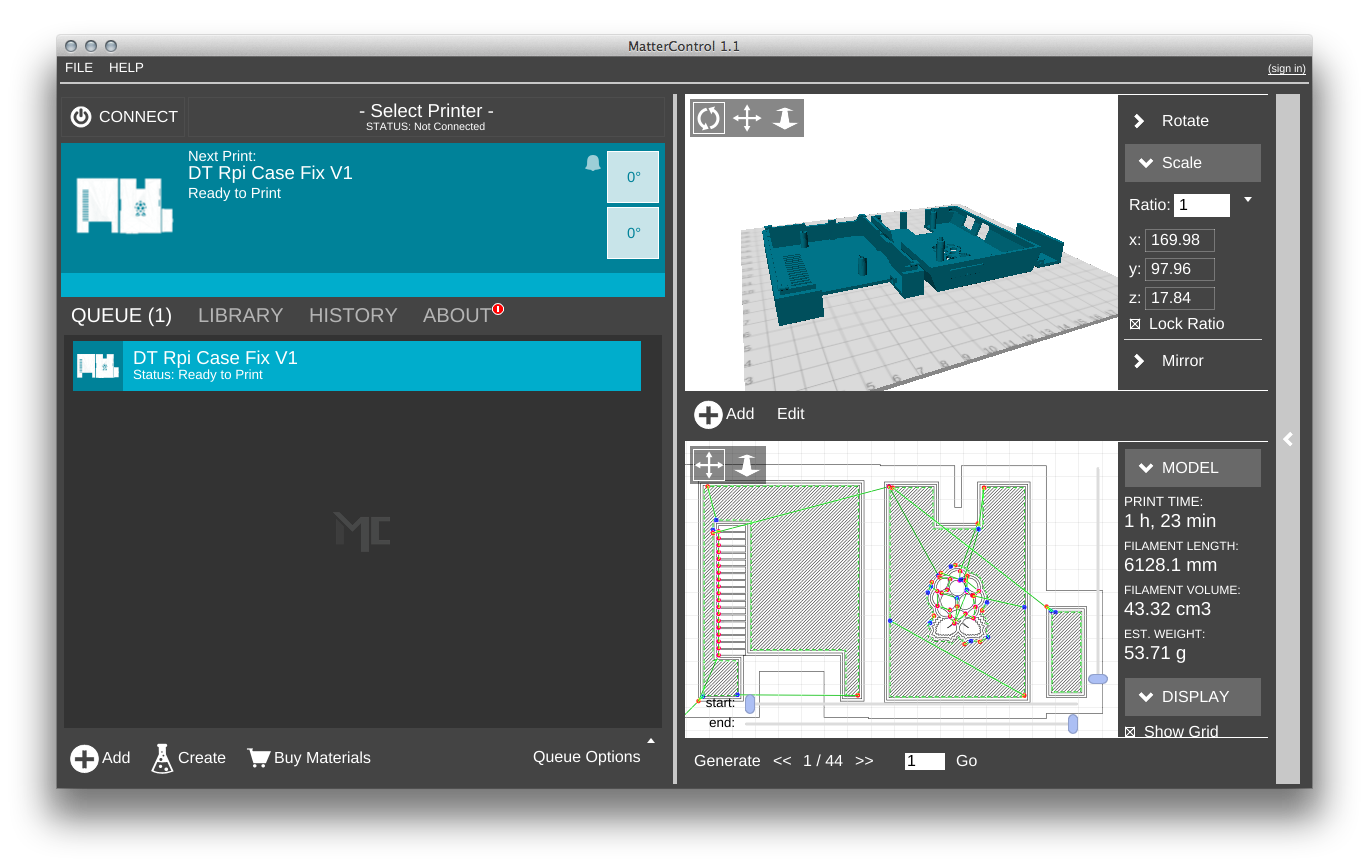
Task: Click the Generate button
Action: pos(727,761)
